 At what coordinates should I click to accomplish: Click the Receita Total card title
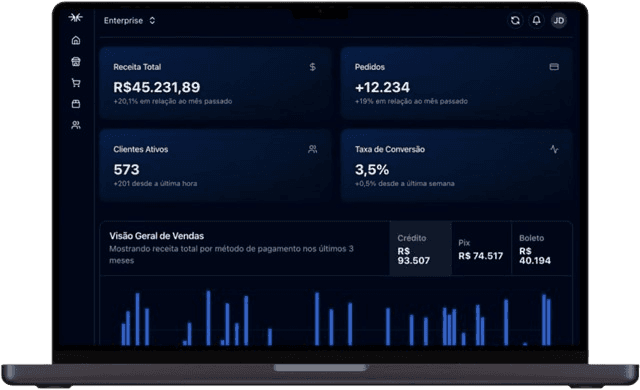pos(137,67)
